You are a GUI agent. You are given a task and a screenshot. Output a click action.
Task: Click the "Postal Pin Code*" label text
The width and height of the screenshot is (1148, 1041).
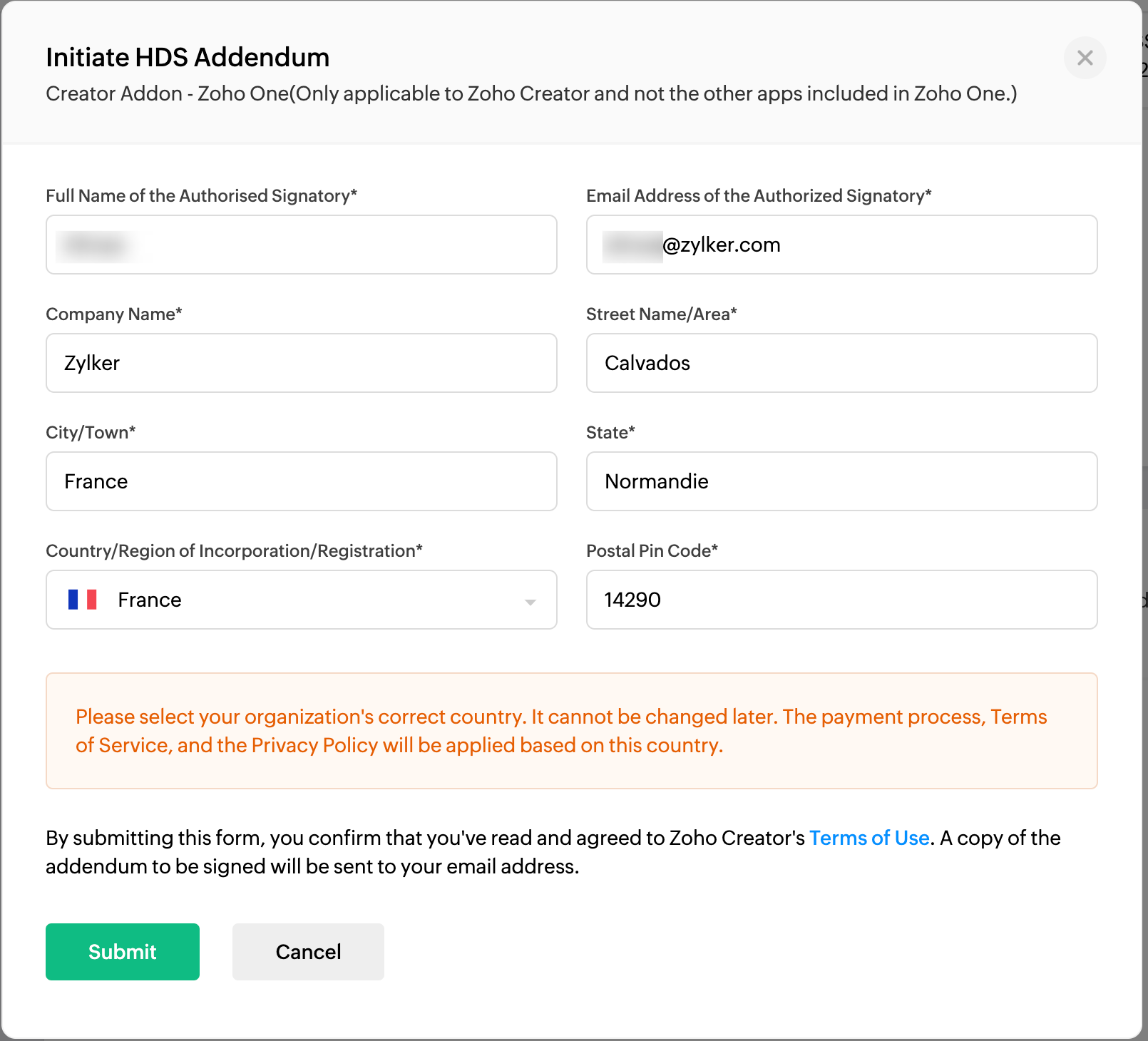pos(652,551)
